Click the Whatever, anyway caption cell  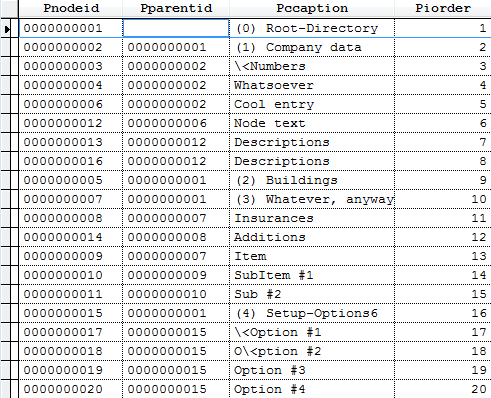pos(312,199)
